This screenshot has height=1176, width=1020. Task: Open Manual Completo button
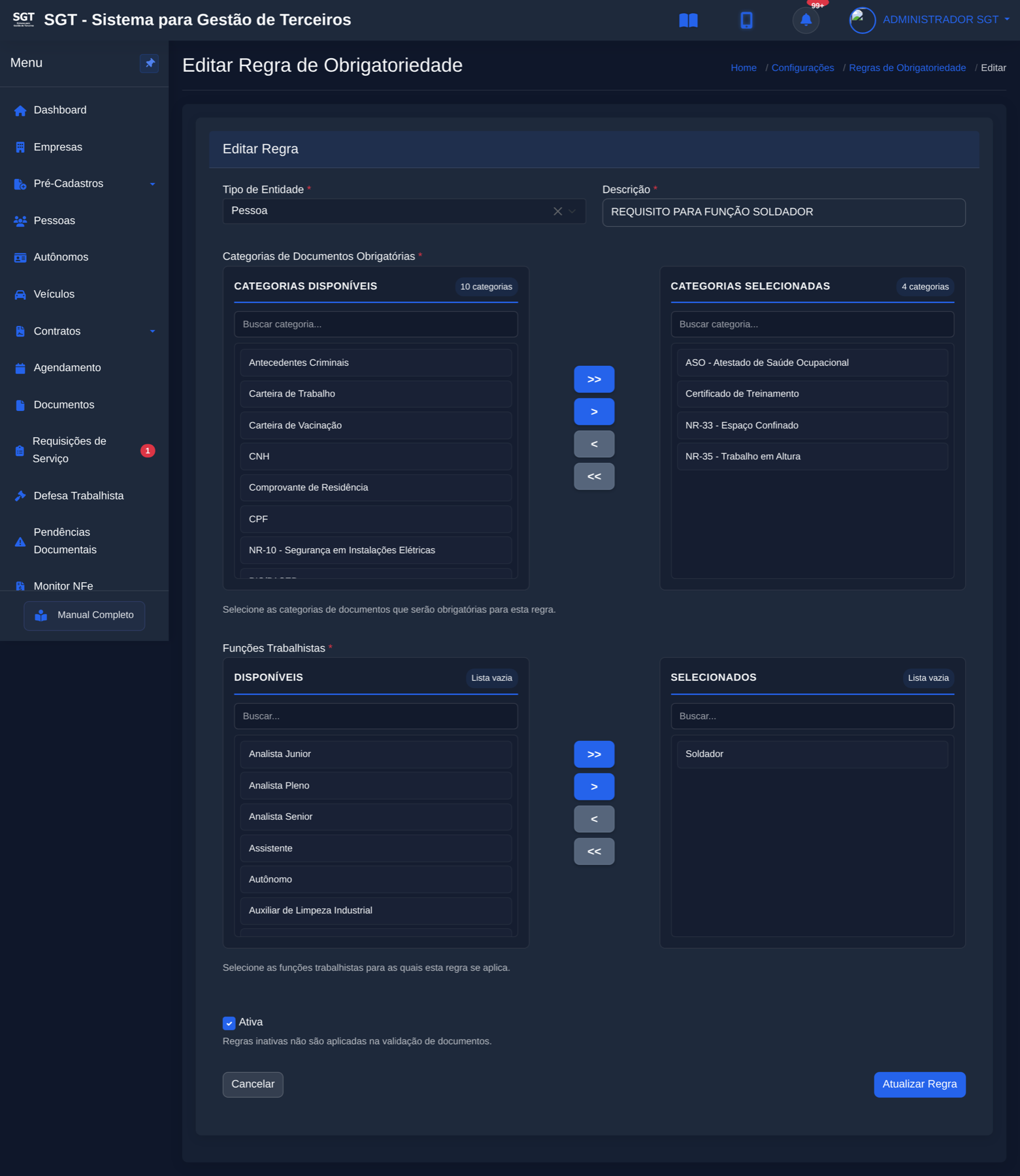pyautogui.click(x=84, y=615)
